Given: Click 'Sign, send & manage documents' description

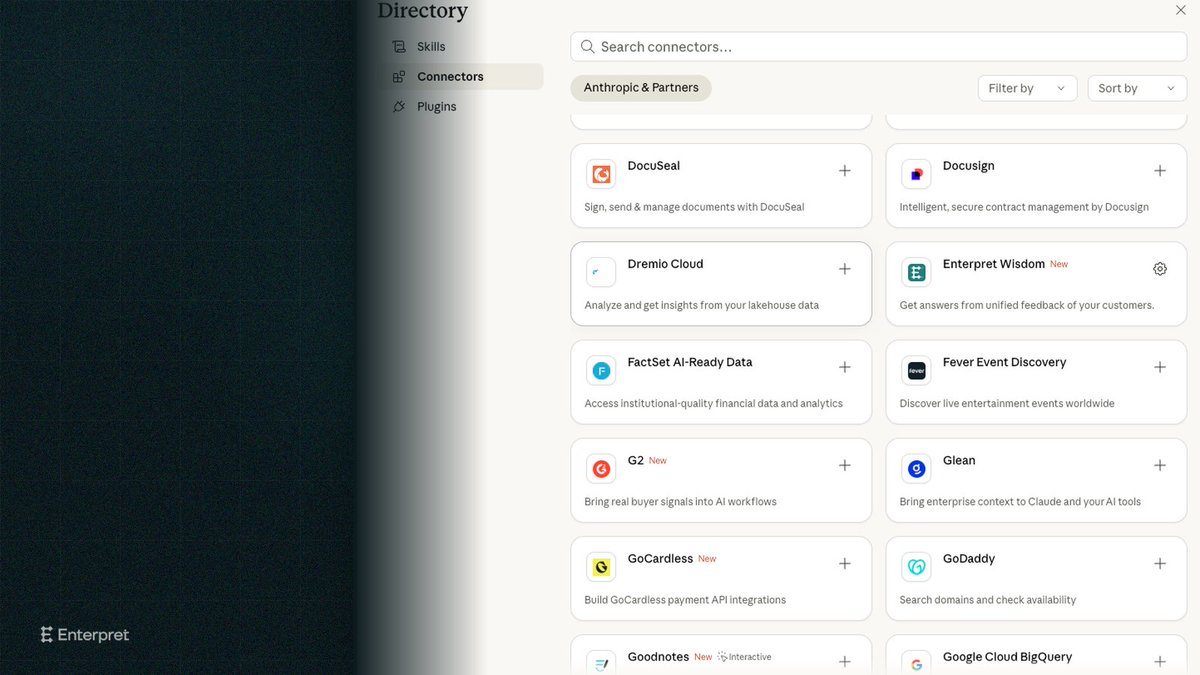Looking at the screenshot, I should pos(695,207).
